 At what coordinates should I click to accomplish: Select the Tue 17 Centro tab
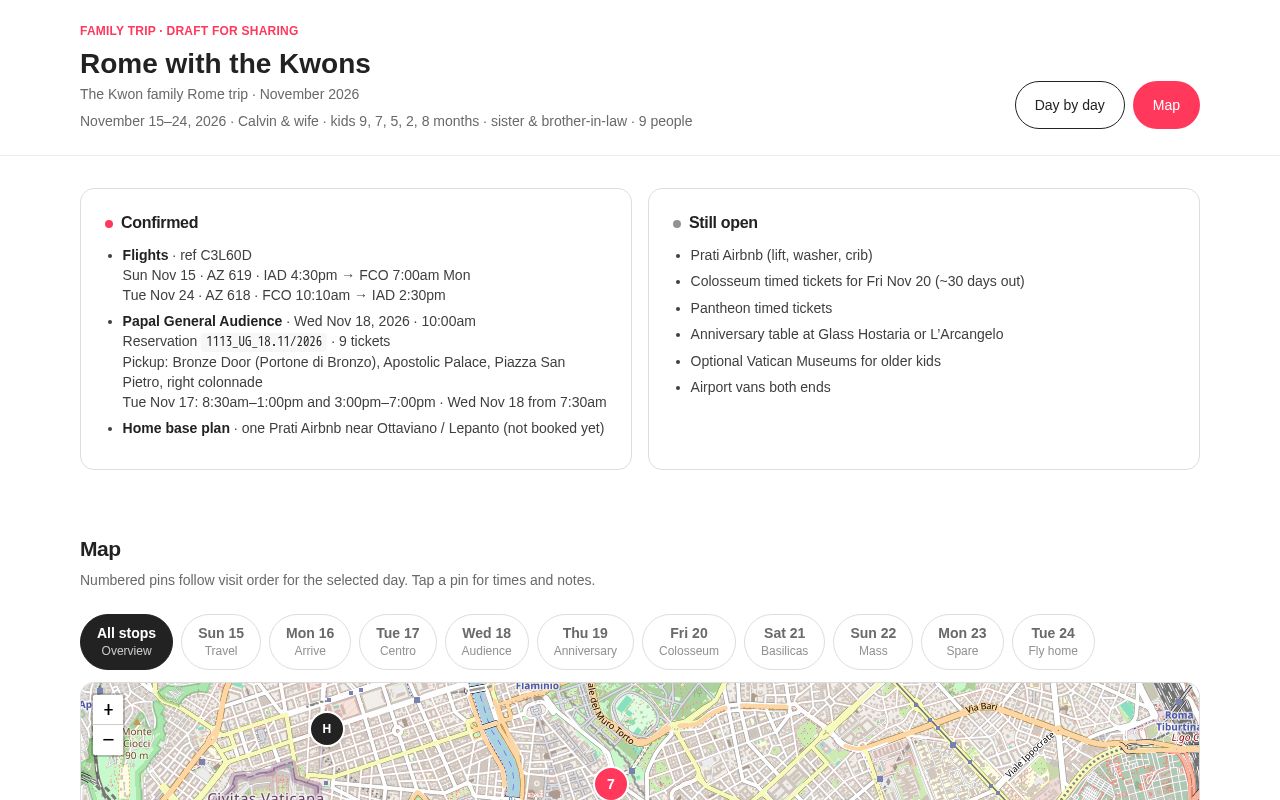tap(398, 642)
